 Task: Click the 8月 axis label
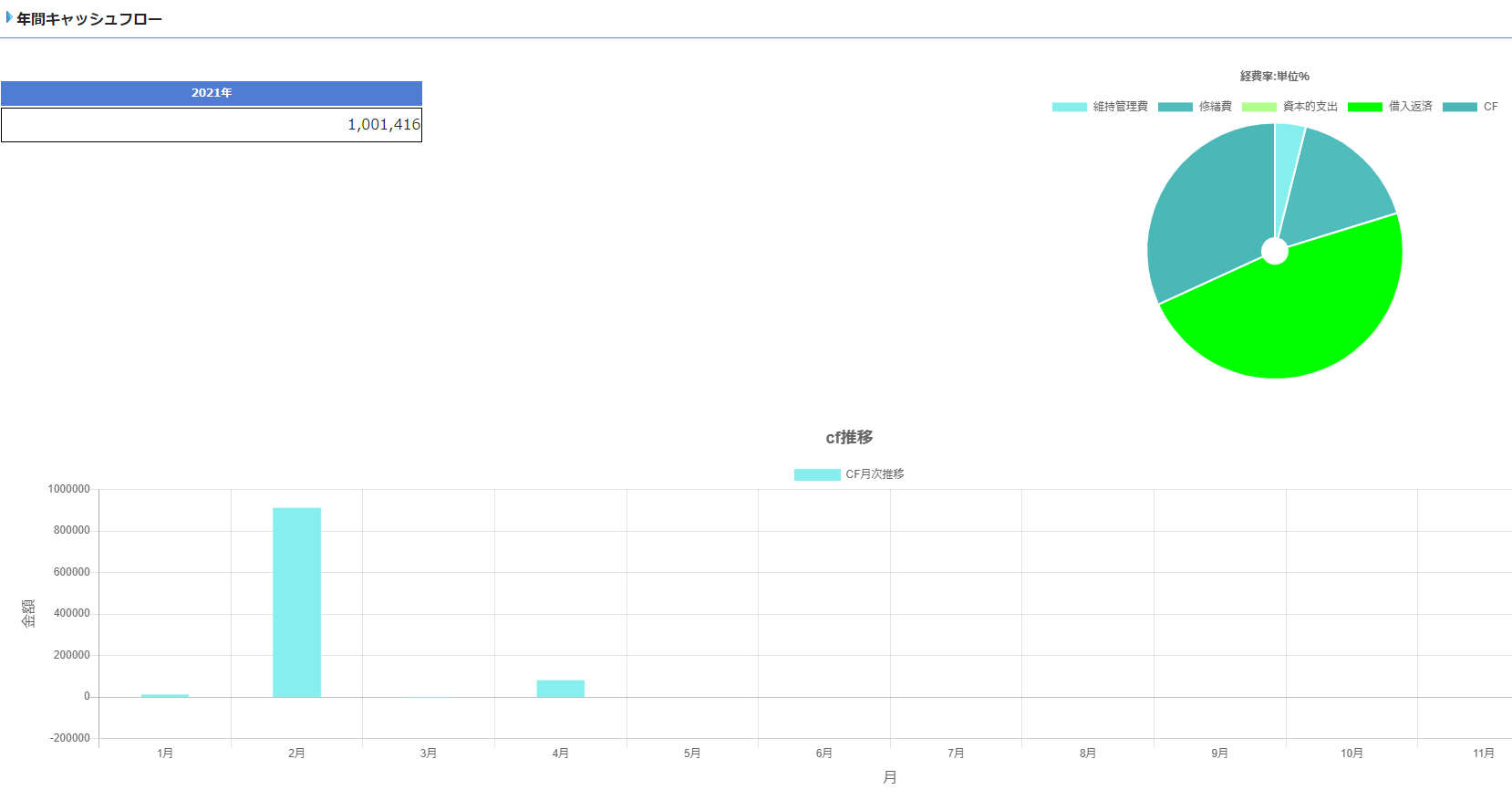pyautogui.click(x=1088, y=754)
